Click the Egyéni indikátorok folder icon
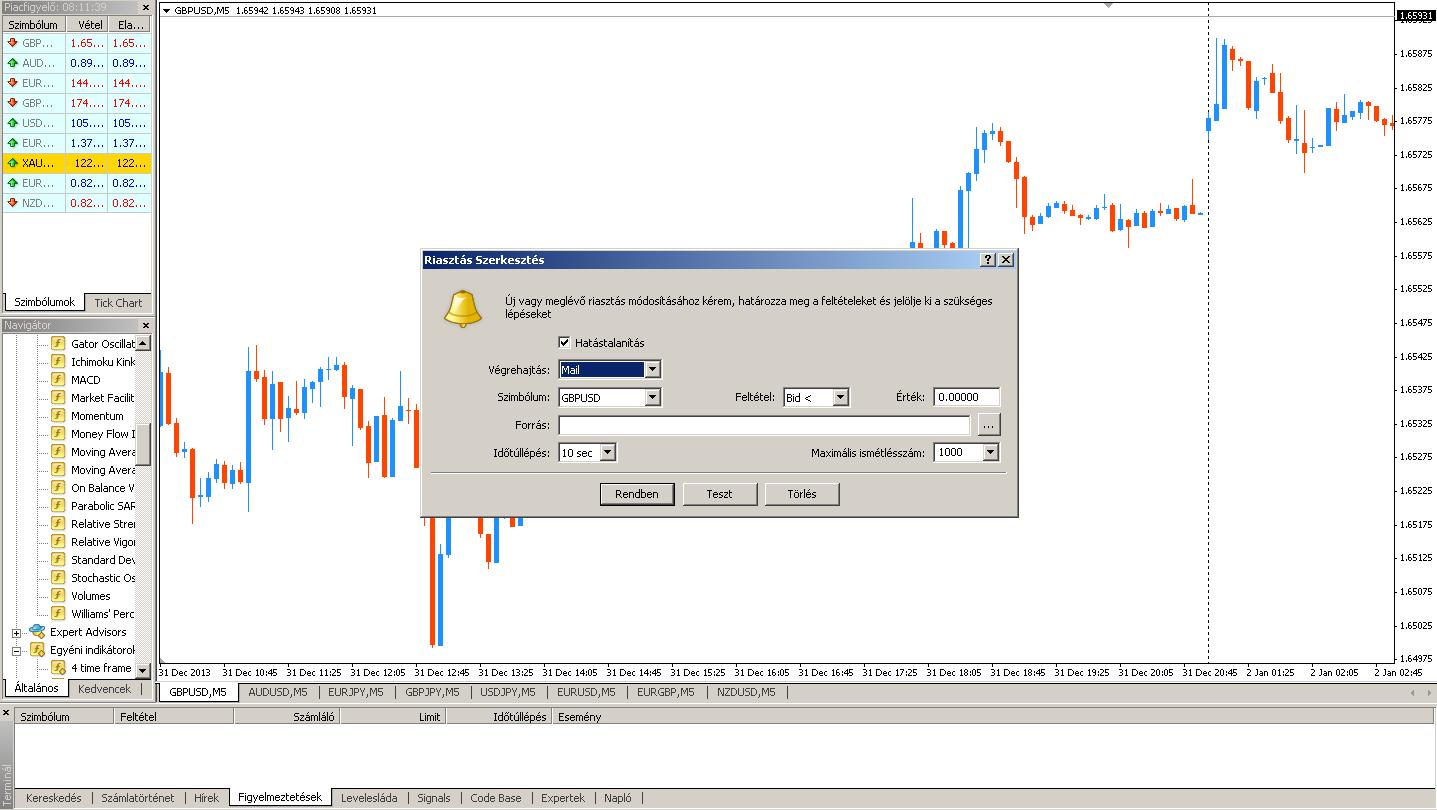The image size is (1437, 810). tap(37, 650)
